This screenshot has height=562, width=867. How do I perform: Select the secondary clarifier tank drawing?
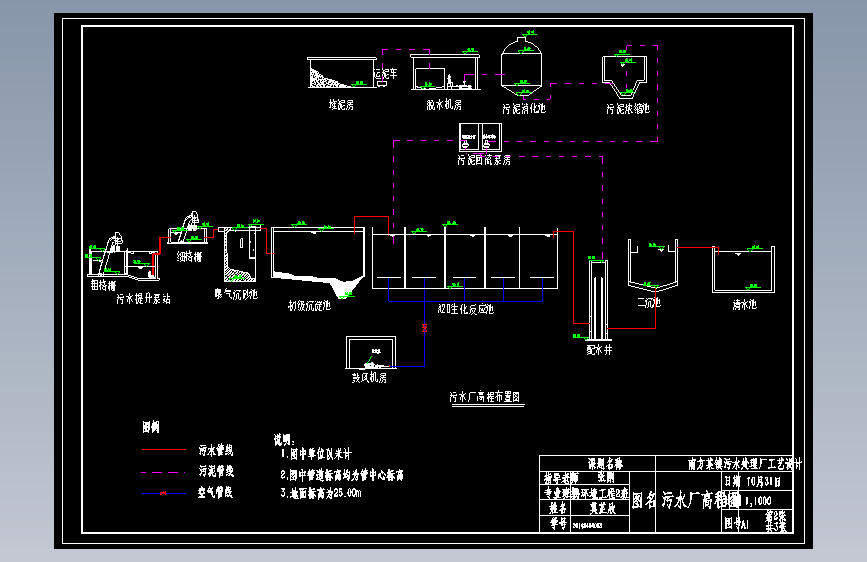(x=653, y=266)
